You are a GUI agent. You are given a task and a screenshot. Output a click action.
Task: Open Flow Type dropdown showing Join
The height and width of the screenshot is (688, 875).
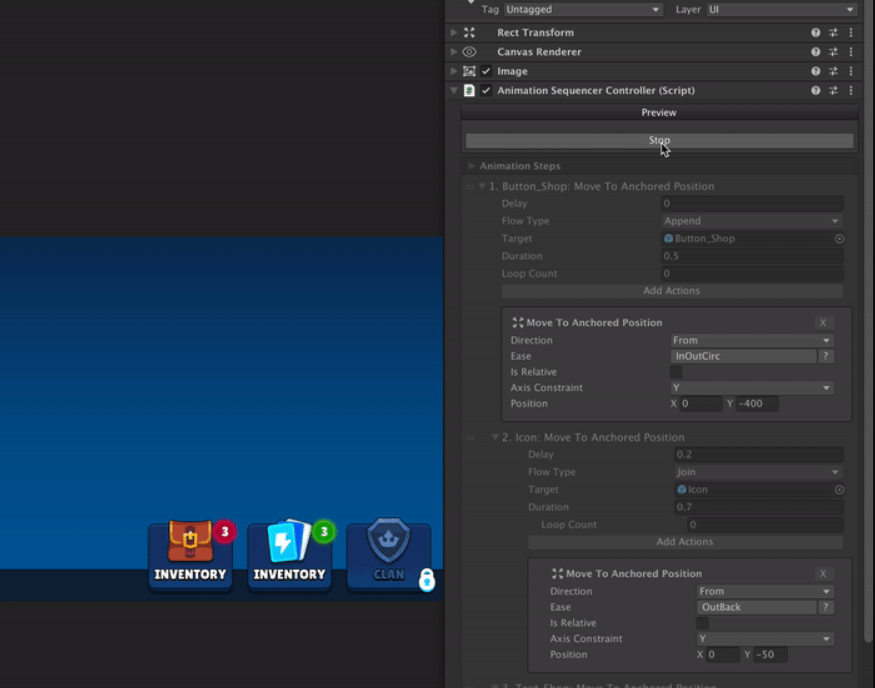point(758,472)
